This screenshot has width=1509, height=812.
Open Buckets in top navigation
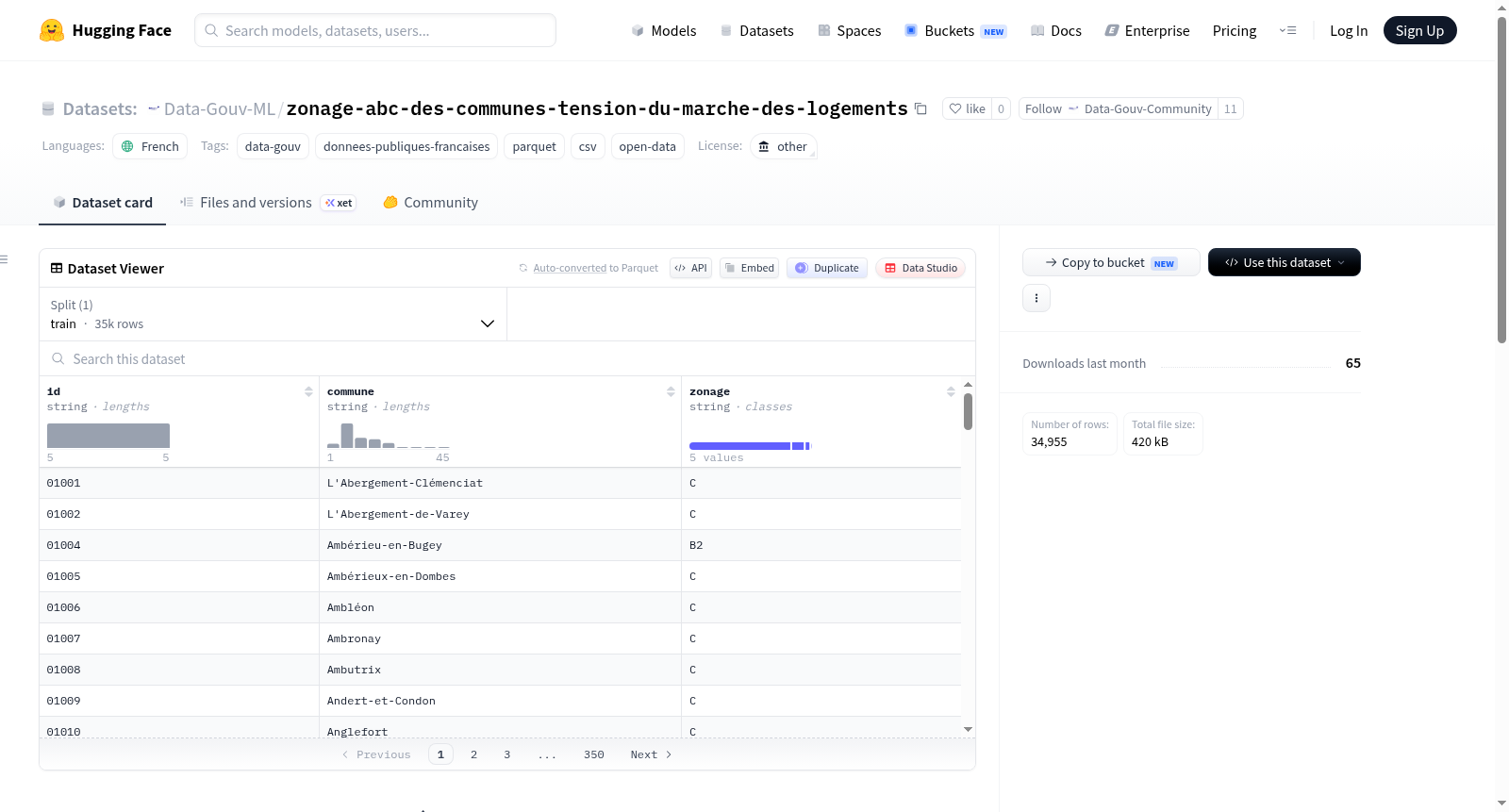(955, 30)
